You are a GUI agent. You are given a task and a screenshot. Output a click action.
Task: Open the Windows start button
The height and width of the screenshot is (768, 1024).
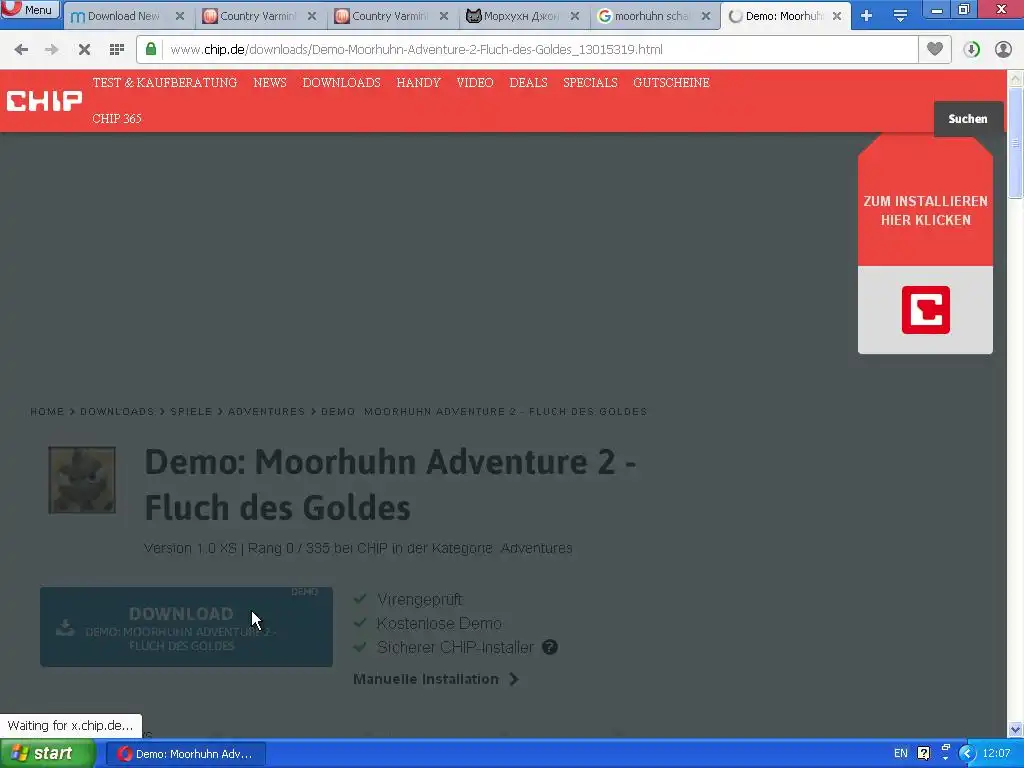[x=47, y=754]
